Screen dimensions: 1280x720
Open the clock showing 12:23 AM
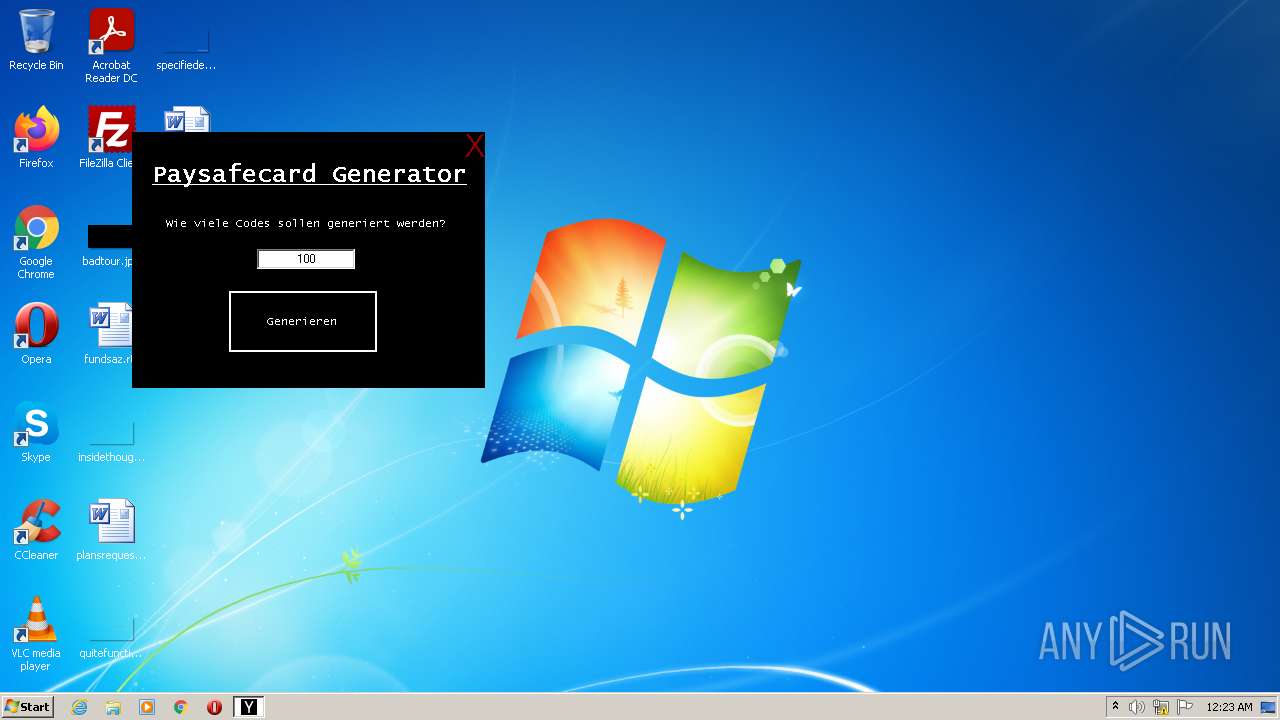(x=1229, y=707)
